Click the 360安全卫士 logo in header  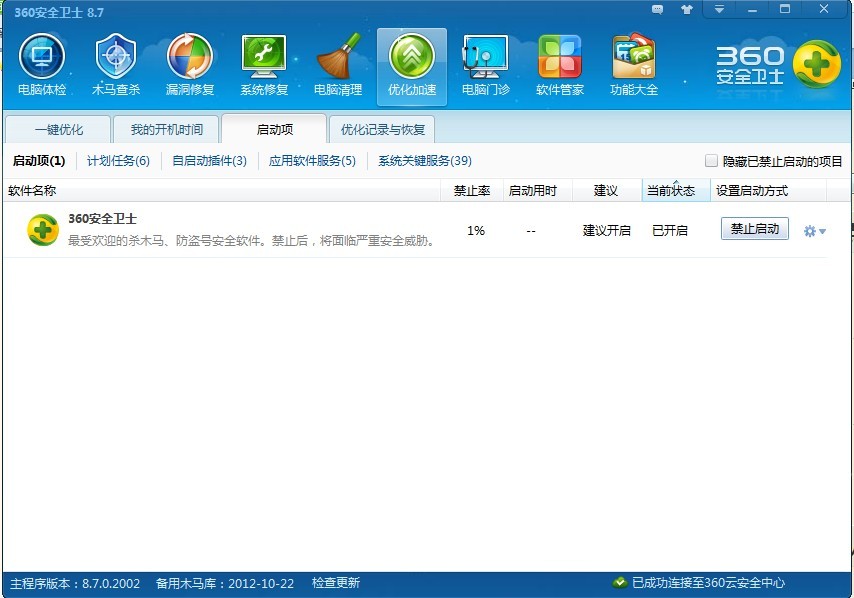[x=778, y=65]
